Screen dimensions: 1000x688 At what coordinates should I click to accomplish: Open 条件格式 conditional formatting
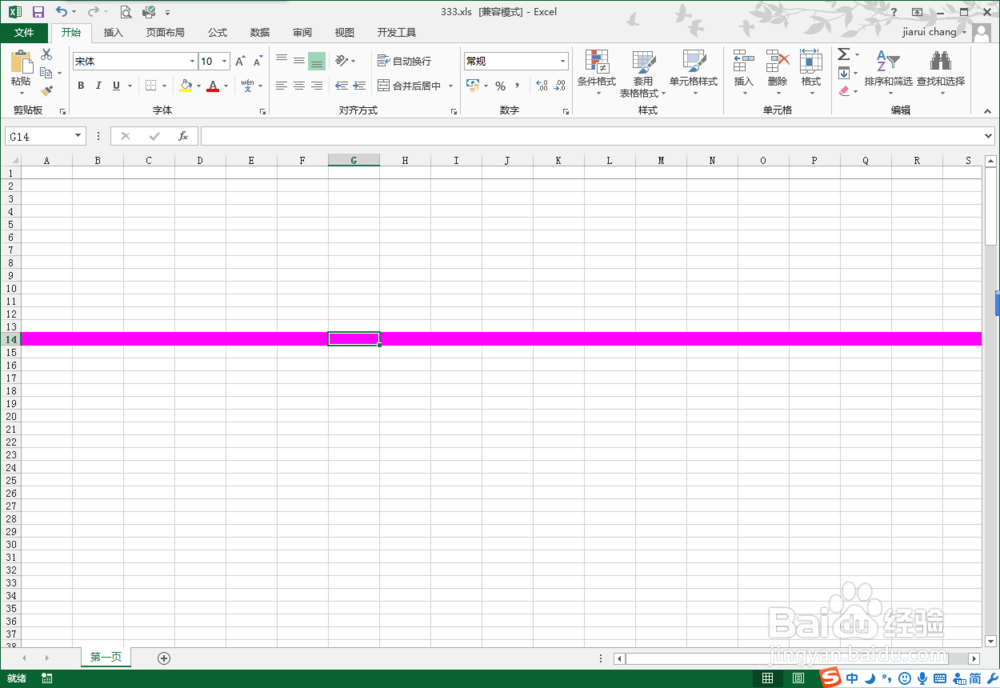tap(597, 73)
